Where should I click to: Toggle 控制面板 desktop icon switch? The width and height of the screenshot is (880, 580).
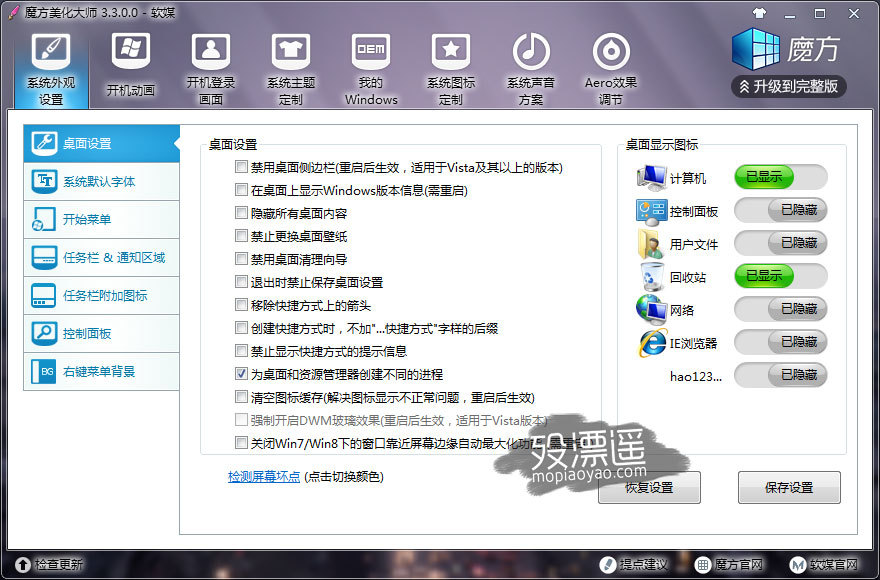click(781, 210)
